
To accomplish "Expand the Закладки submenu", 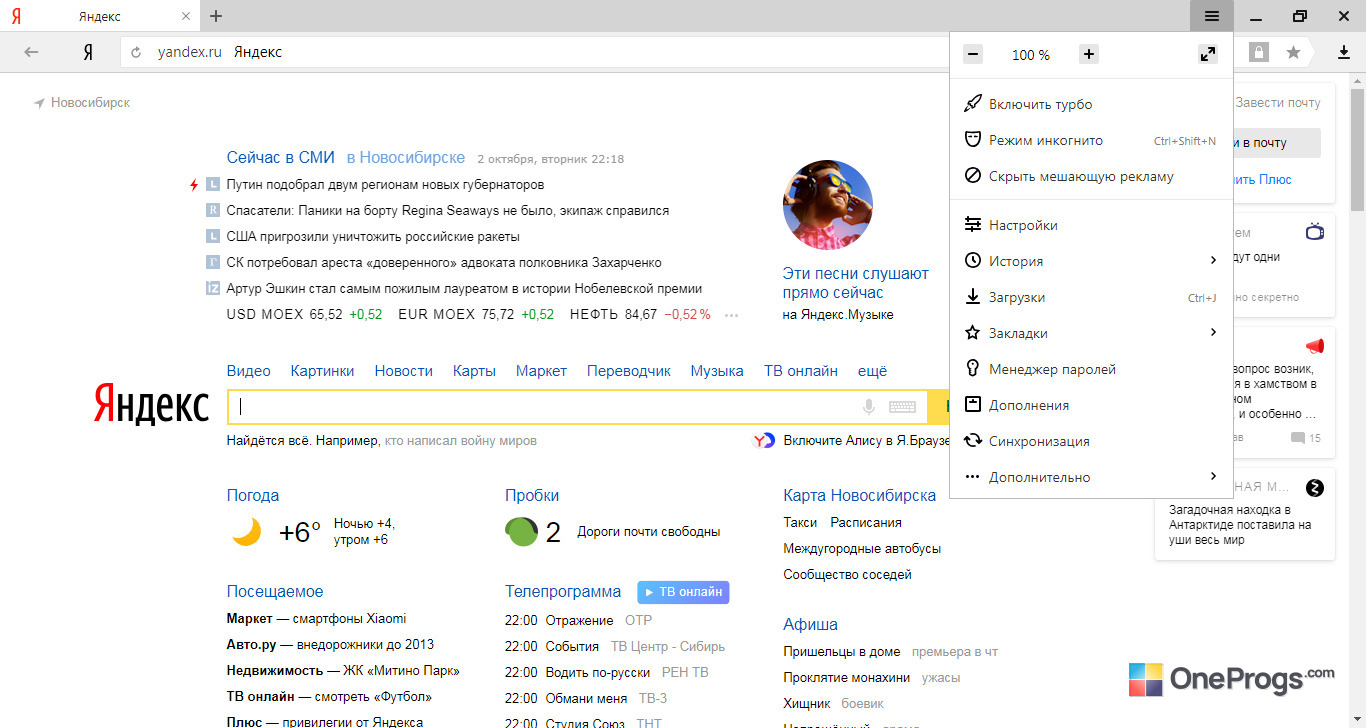I will coord(1091,333).
